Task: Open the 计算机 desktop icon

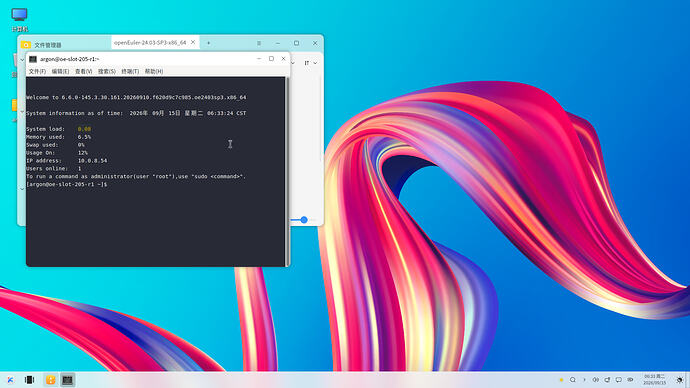Action: pos(19,19)
